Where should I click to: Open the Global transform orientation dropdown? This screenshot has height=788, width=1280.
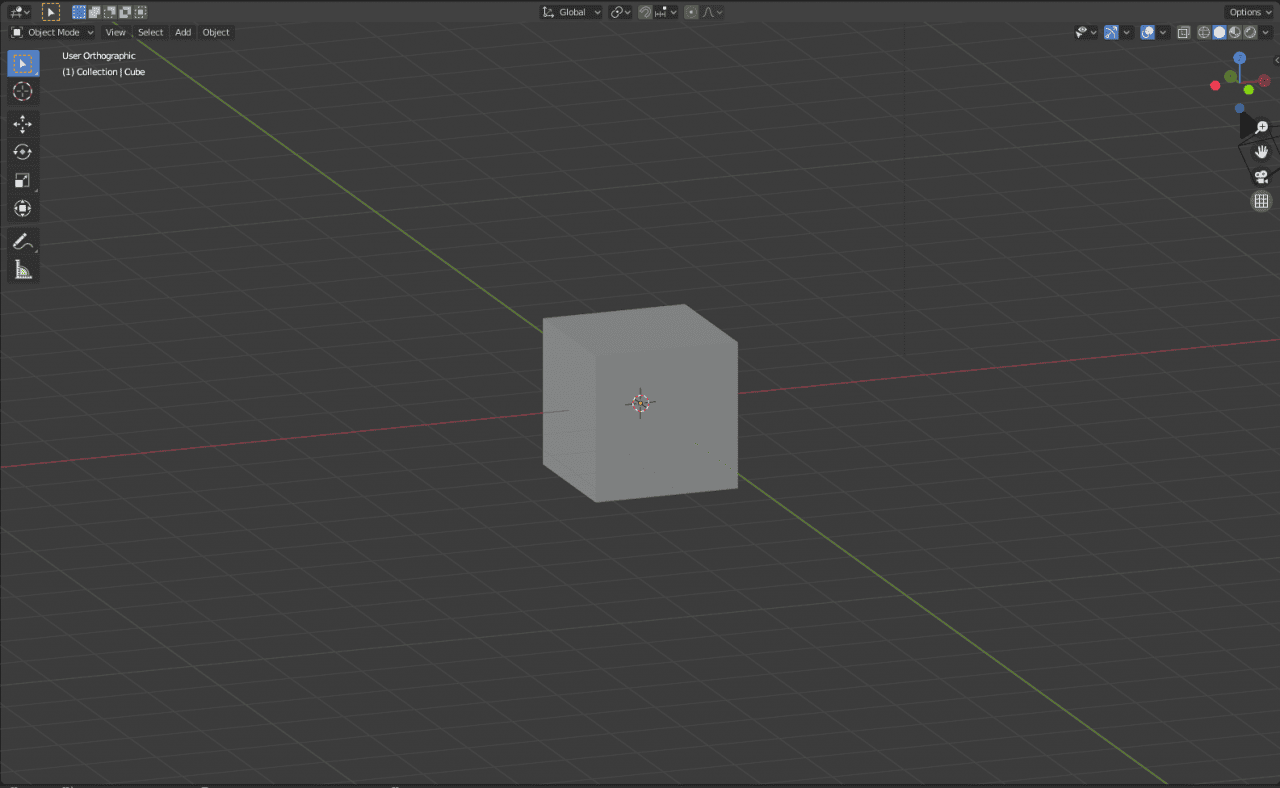coord(570,12)
